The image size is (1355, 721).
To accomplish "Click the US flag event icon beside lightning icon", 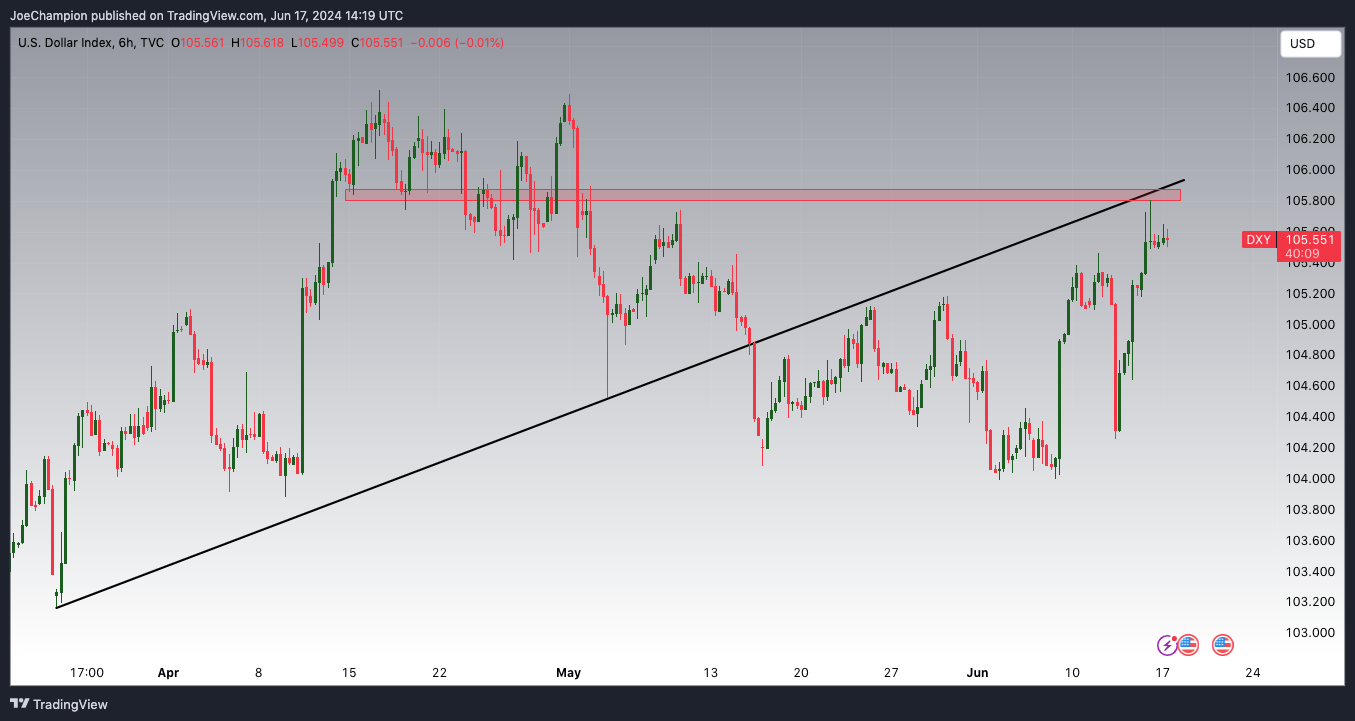I will point(1188,645).
